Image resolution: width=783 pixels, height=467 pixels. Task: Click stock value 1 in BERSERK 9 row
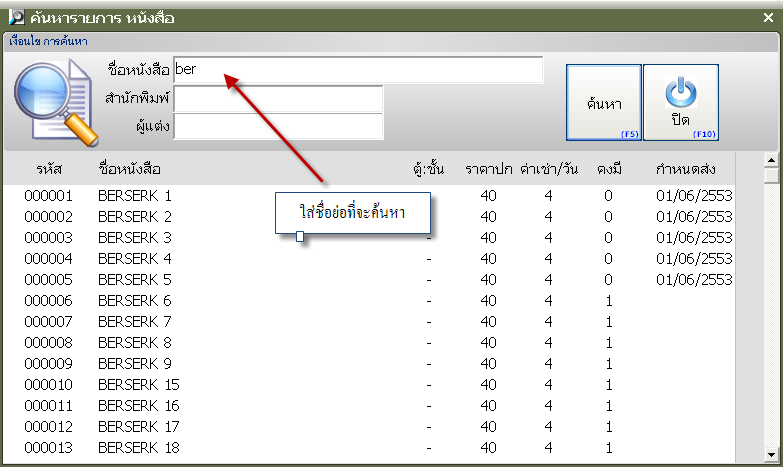tap(609, 364)
